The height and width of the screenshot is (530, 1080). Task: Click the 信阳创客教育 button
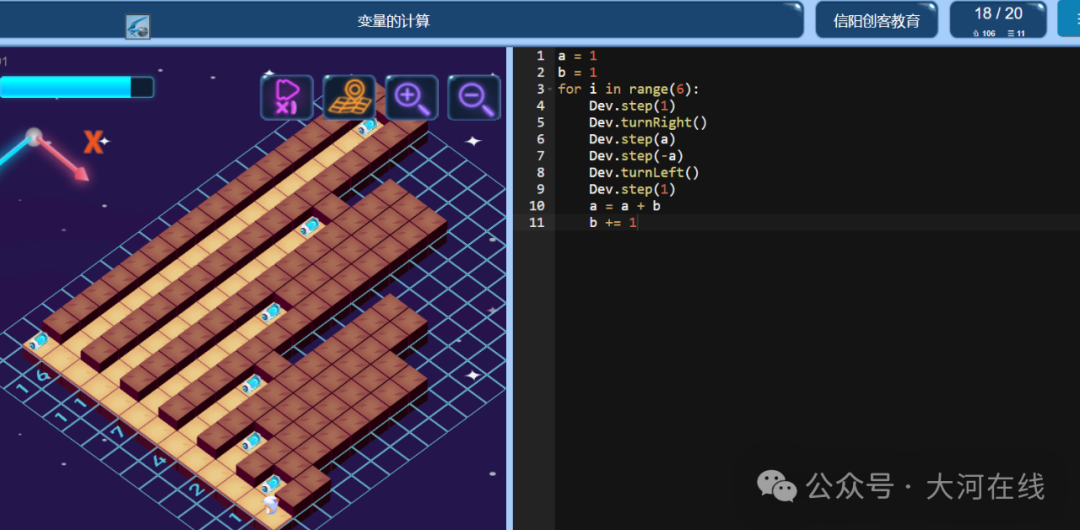point(876,21)
